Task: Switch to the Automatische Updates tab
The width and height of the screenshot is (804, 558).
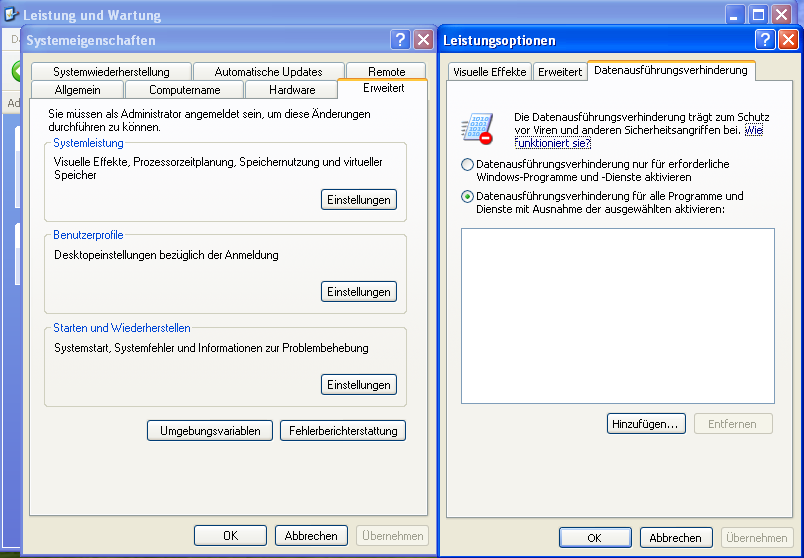Action: click(268, 72)
